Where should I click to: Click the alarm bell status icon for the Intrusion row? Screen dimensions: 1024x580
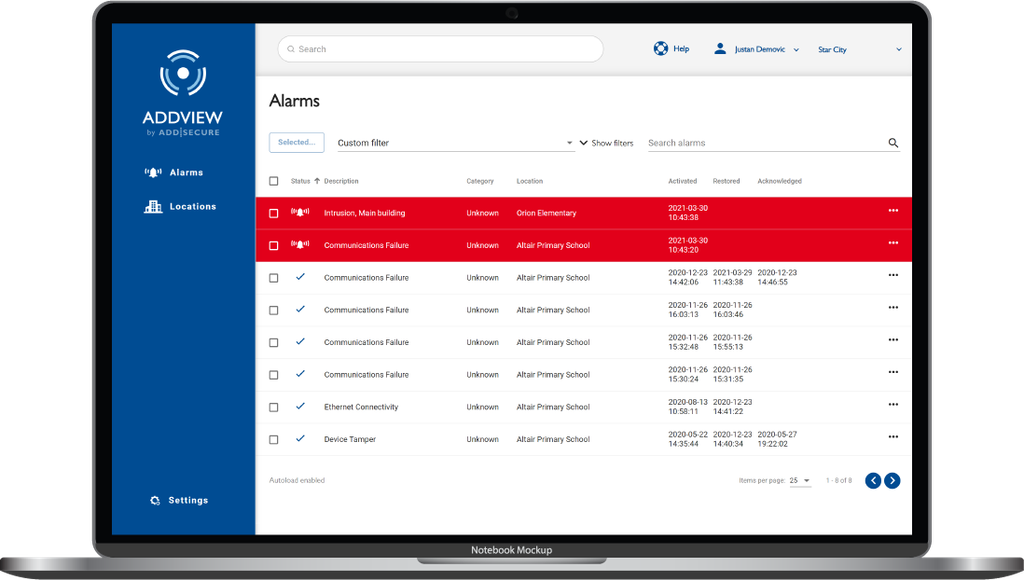(300, 212)
